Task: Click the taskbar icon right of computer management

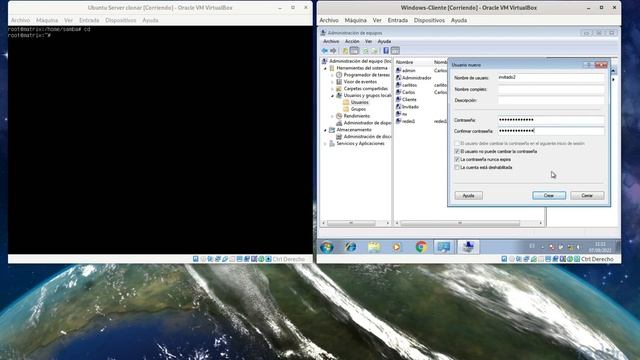Action: 468,247
